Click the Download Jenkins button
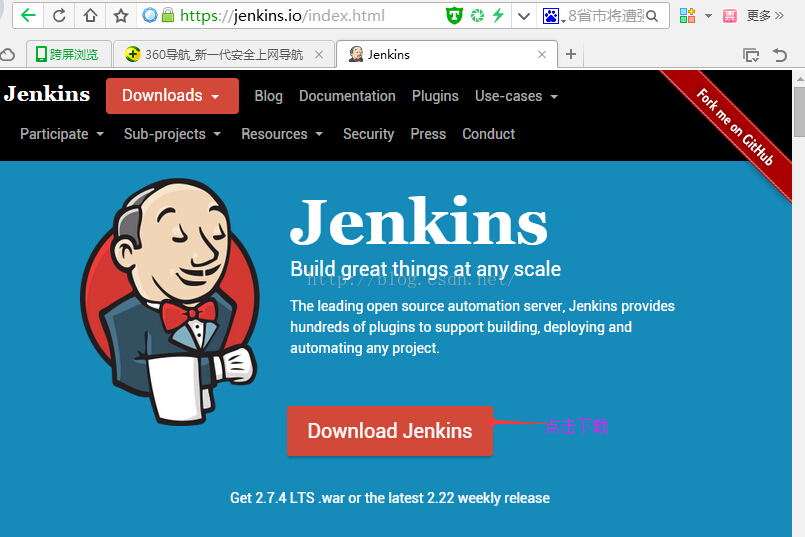The height and width of the screenshot is (537, 805). (390, 431)
